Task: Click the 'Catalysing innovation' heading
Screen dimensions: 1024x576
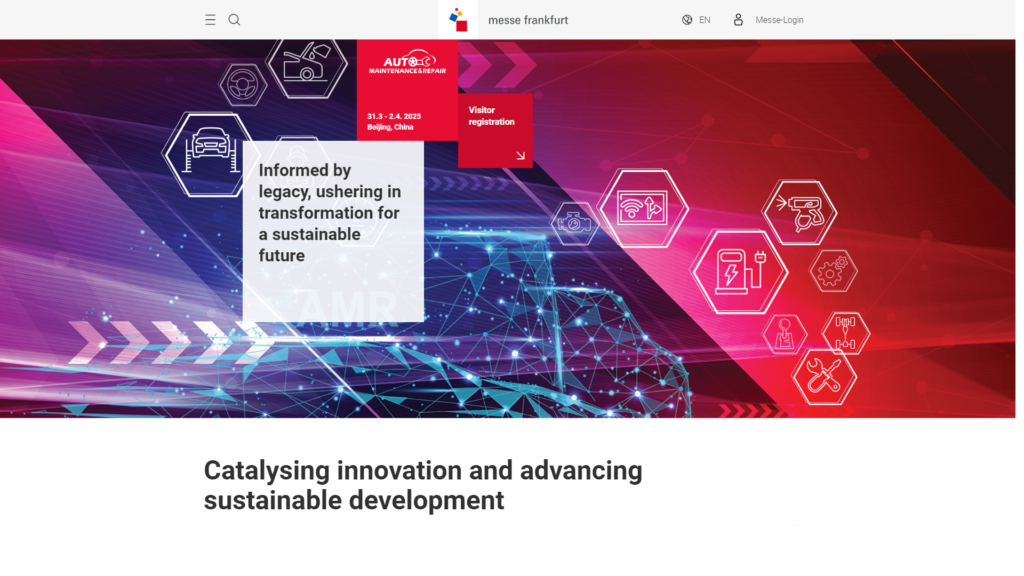Action: coord(423,485)
